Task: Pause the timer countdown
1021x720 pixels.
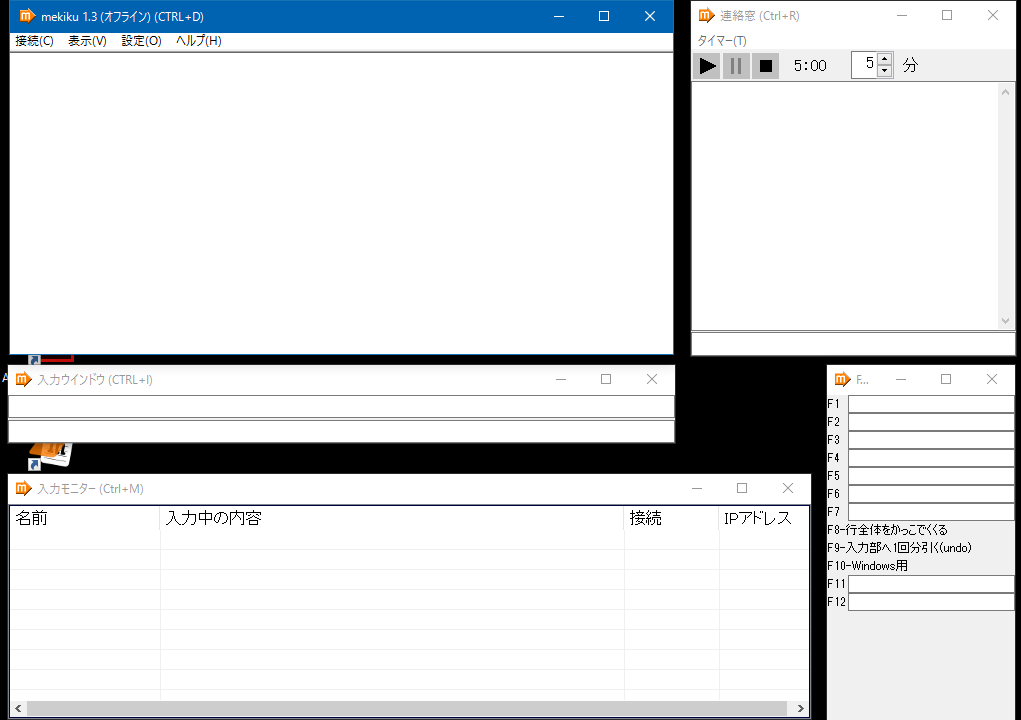Action: click(736, 66)
